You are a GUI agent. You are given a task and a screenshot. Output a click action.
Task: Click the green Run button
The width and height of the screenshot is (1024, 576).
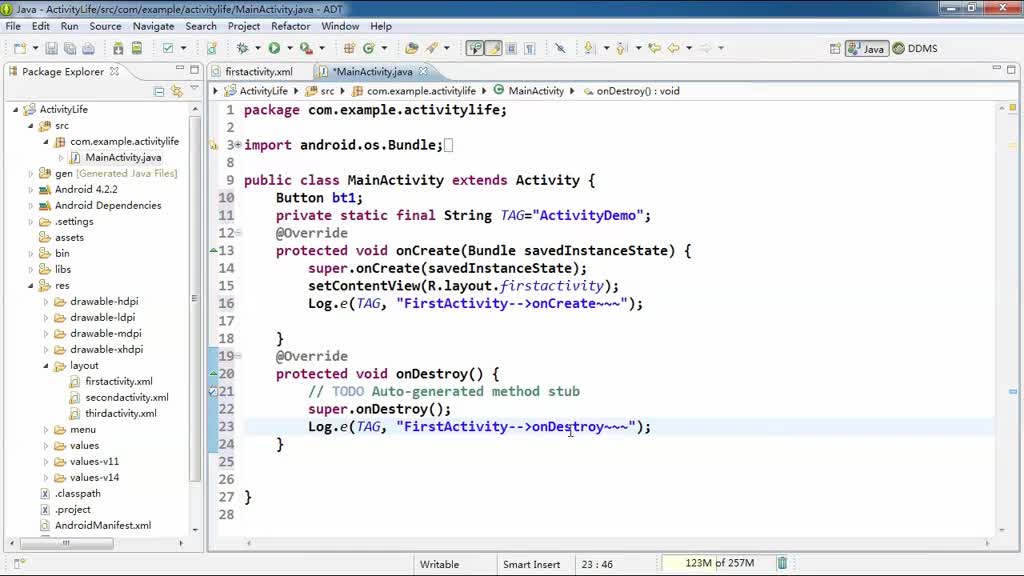[274, 48]
